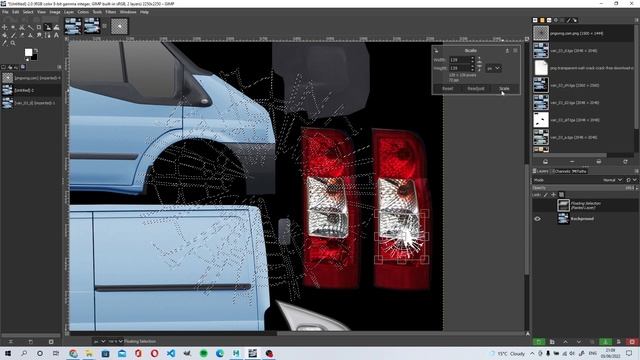Screen dimensions: 640x360
Task: Switch to the transparent crack image tab thumbnail
Action: point(119,26)
